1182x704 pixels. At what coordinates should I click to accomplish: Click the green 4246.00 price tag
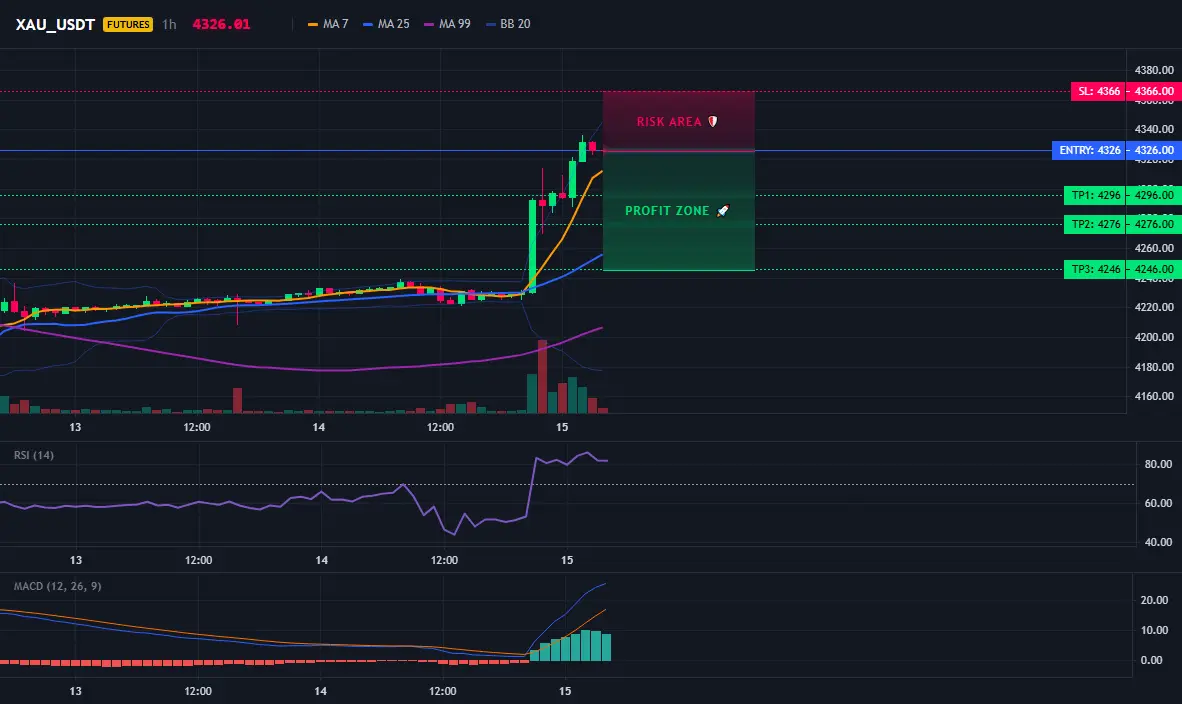click(1154, 269)
